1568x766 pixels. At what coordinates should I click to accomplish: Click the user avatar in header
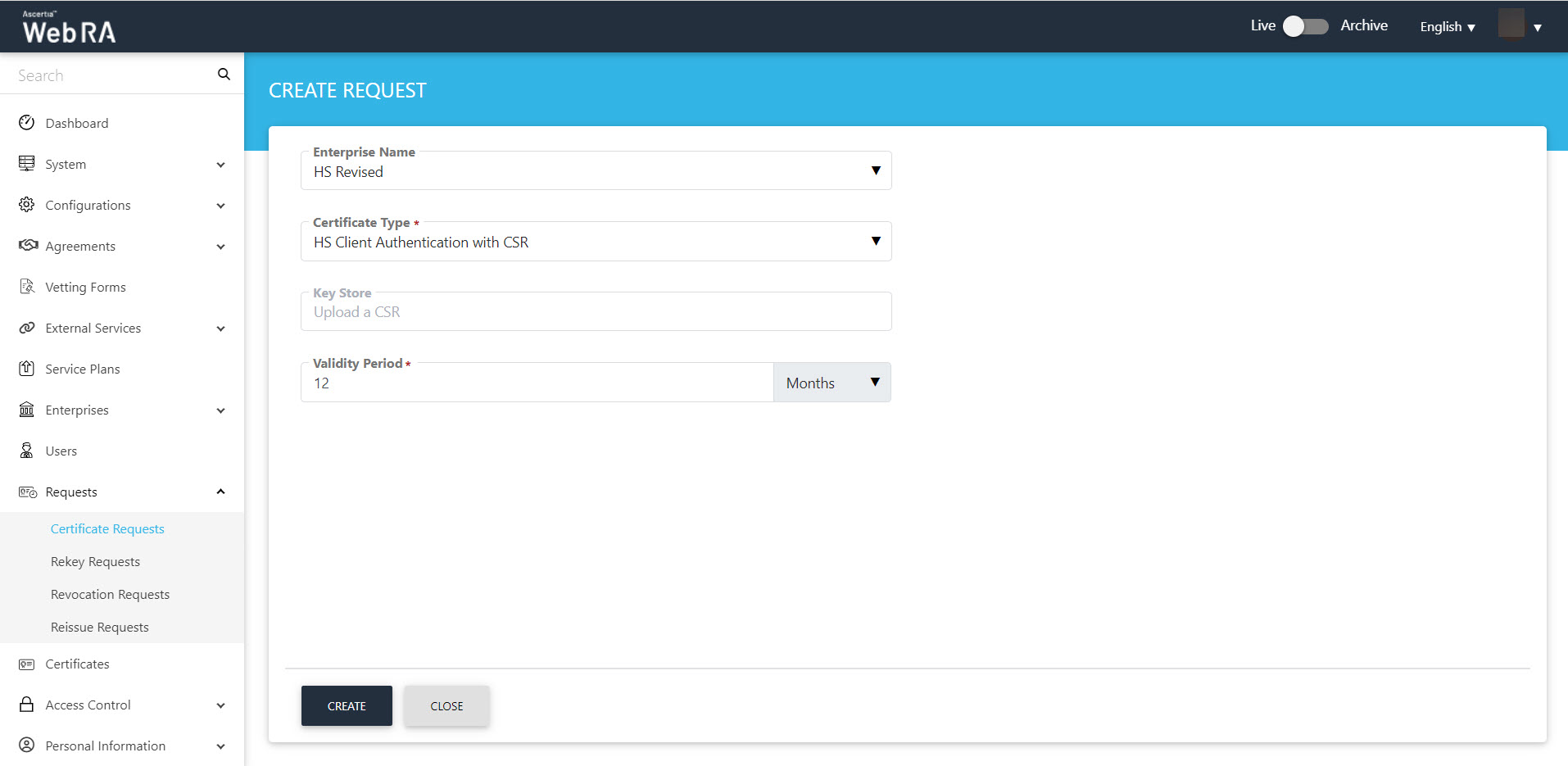(1511, 23)
